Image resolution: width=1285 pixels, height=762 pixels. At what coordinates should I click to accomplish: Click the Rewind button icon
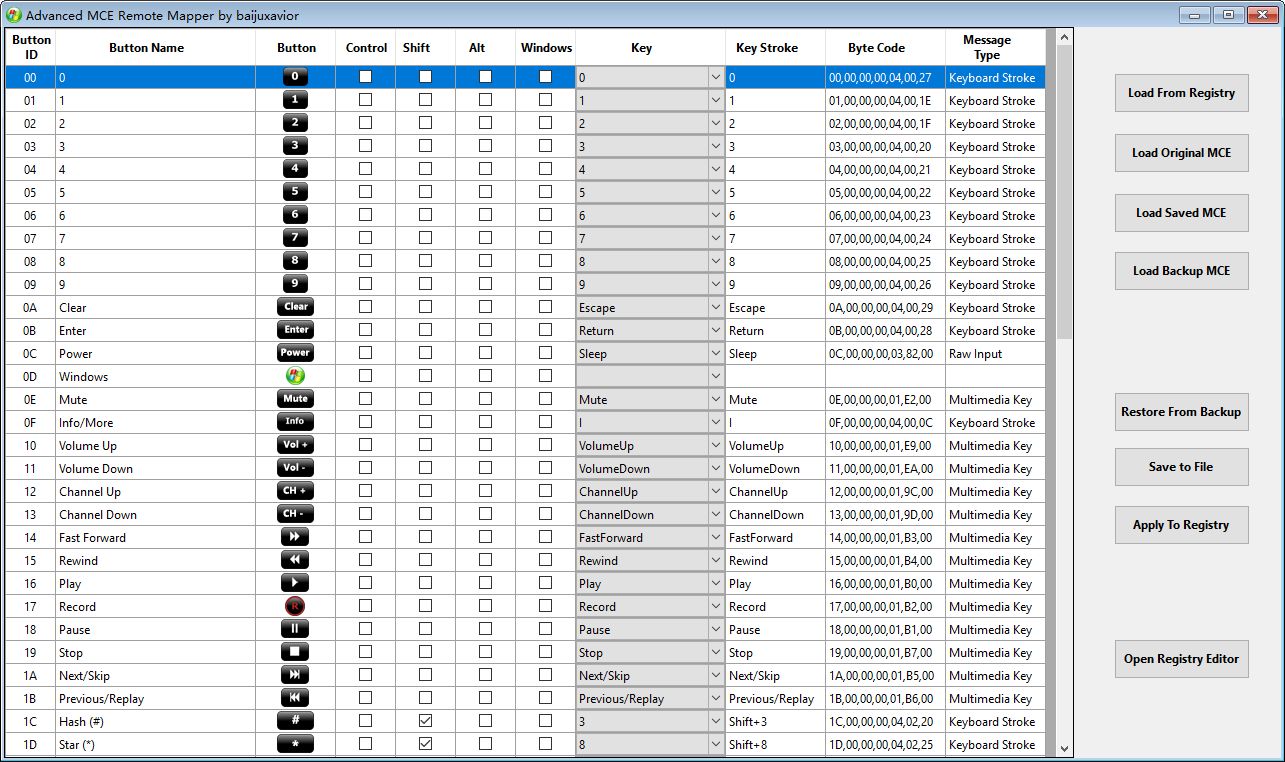pyautogui.click(x=295, y=560)
